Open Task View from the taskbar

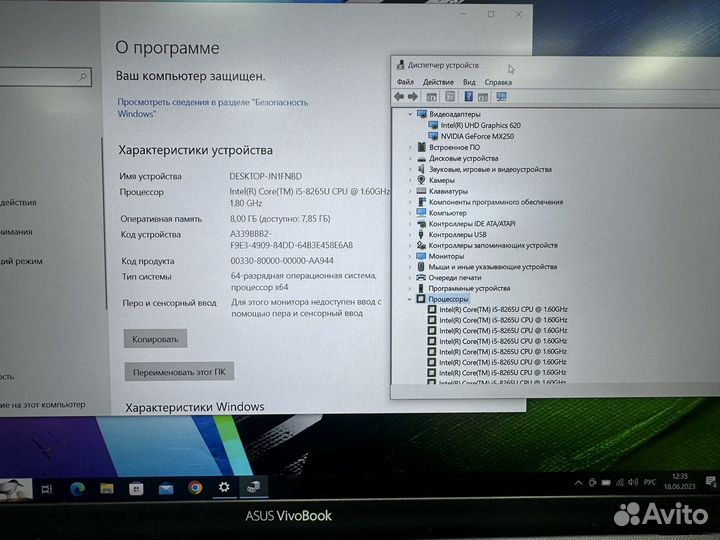(x=47, y=489)
